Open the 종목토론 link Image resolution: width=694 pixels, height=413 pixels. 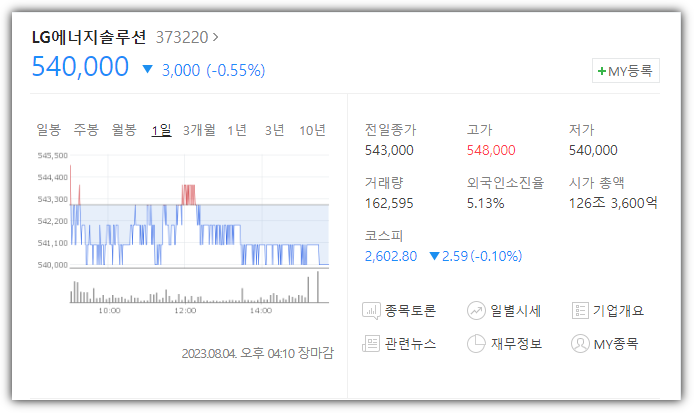click(410, 311)
